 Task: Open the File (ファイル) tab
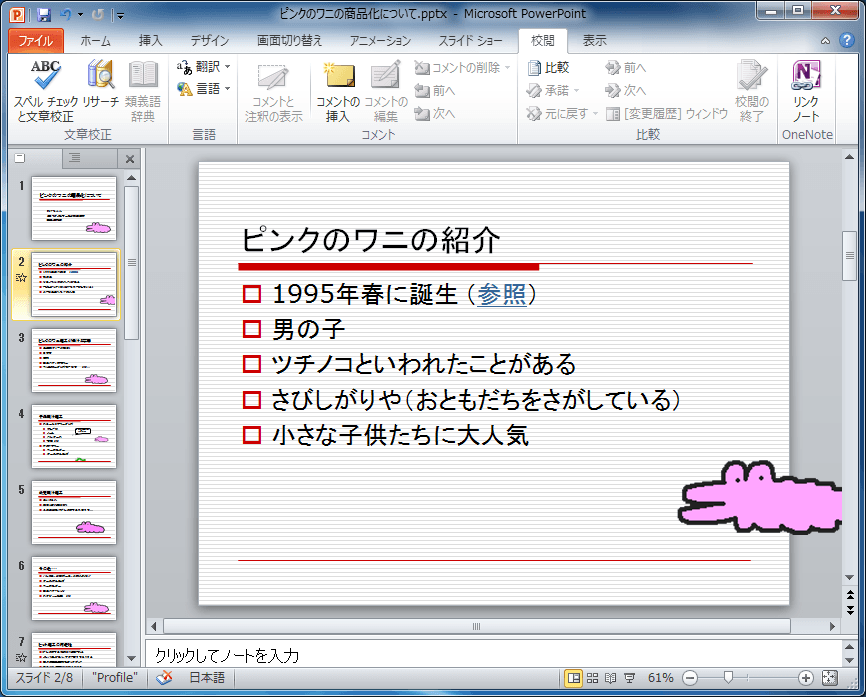click(36, 41)
